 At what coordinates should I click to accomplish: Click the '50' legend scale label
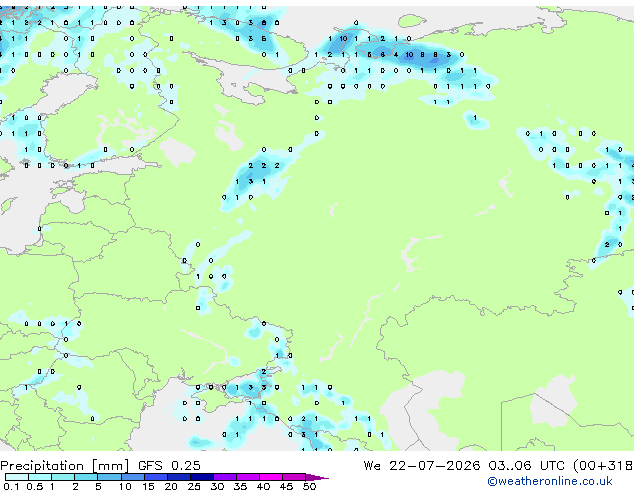[309, 486]
